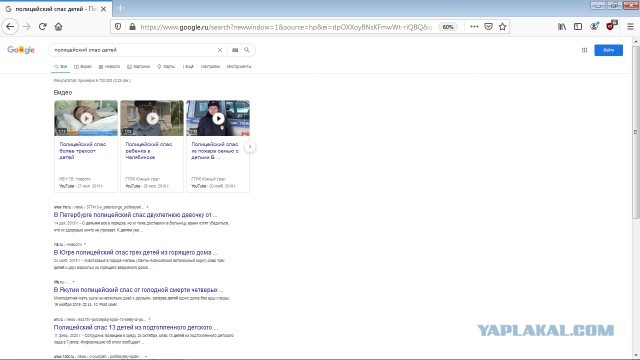
Task: Open the Firefox account icon
Action: [x=594, y=27]
